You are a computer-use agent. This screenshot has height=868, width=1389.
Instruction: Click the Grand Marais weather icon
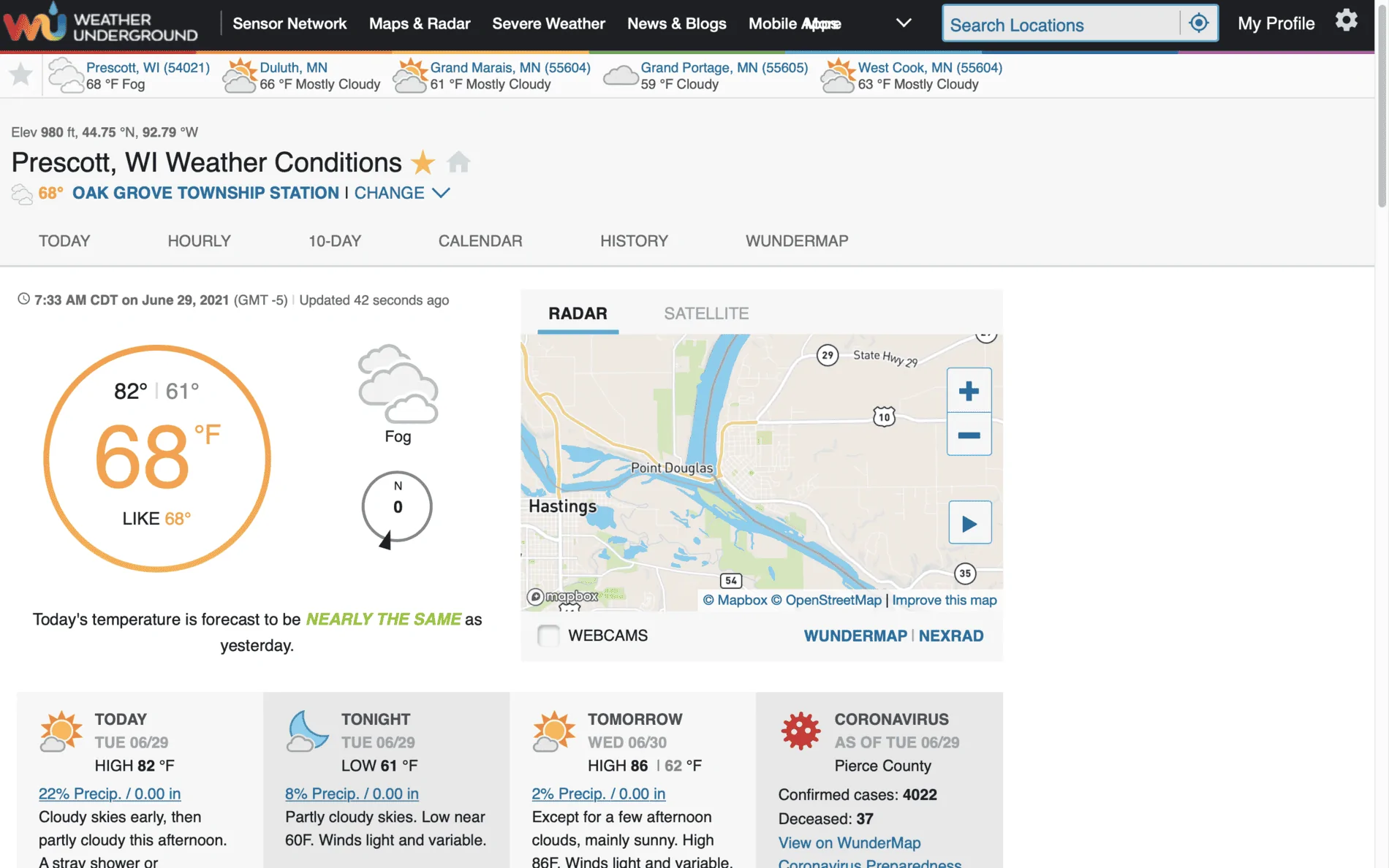410,75
